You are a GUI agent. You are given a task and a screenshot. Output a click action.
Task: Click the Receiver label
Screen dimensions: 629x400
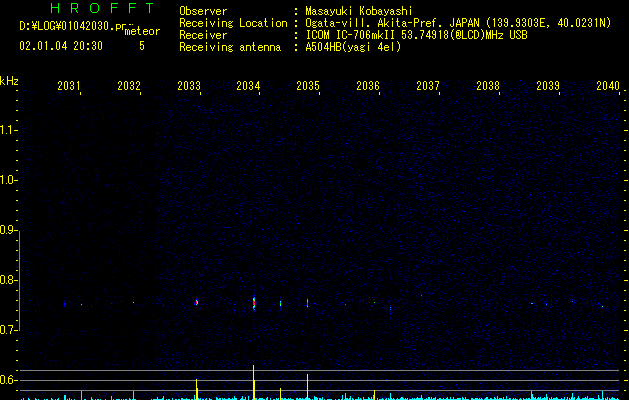coord(203,35)
